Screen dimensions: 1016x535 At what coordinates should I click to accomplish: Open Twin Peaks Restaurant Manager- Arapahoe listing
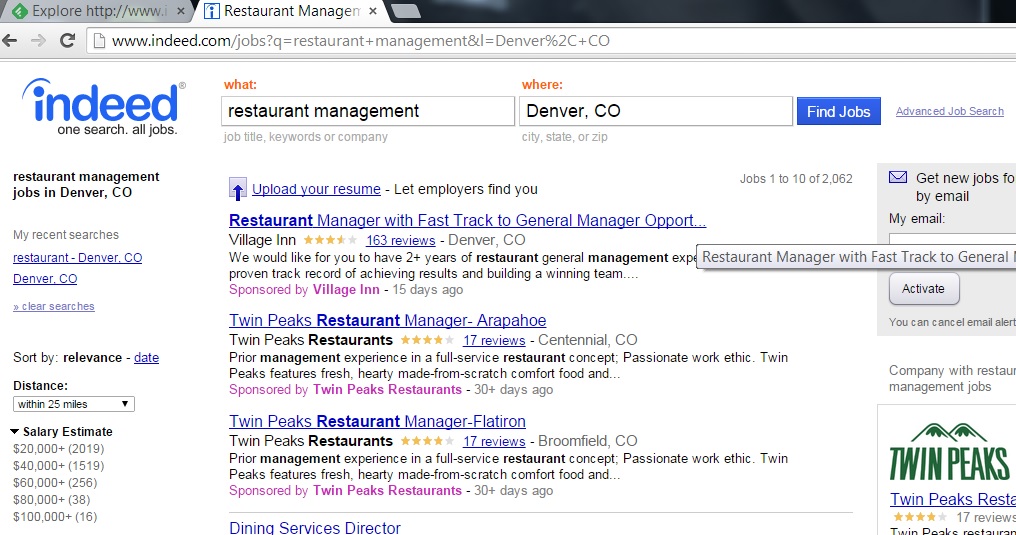click(387, 320)
